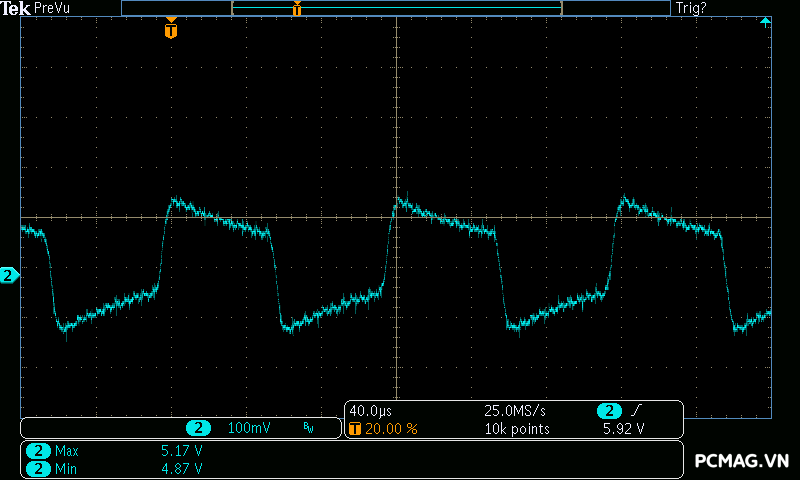Select the 100mV vertical scale readout
The image size is (800, 480).
tap(249, 428)
